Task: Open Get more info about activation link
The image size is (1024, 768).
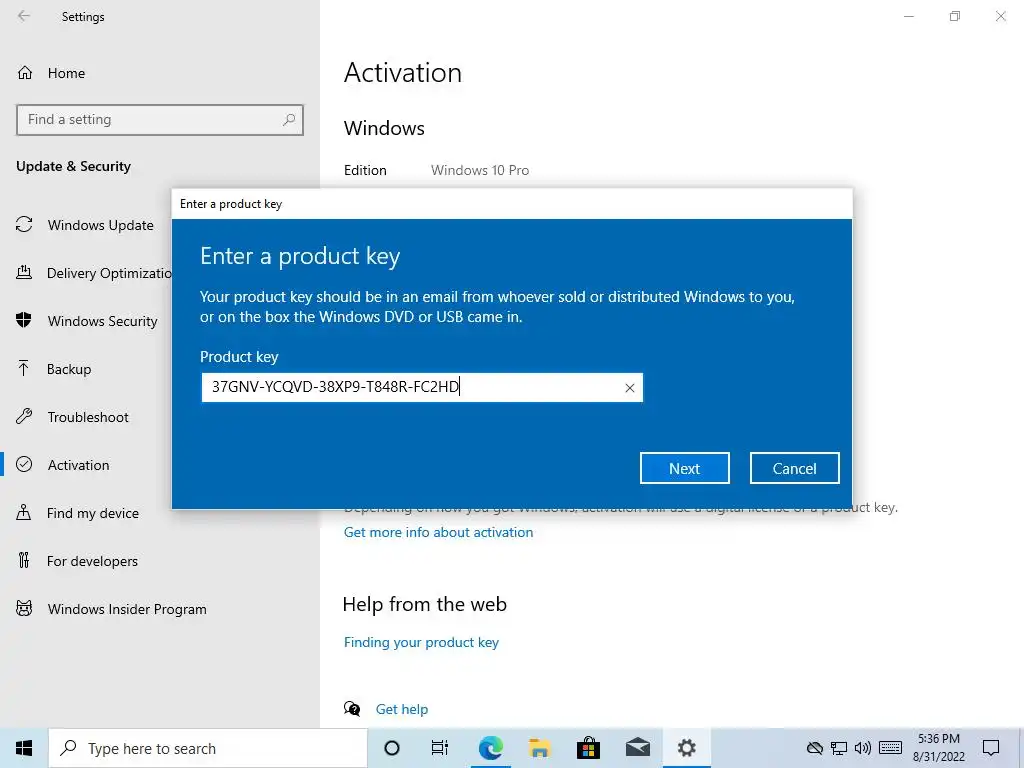Action: (x=438, y=532)
